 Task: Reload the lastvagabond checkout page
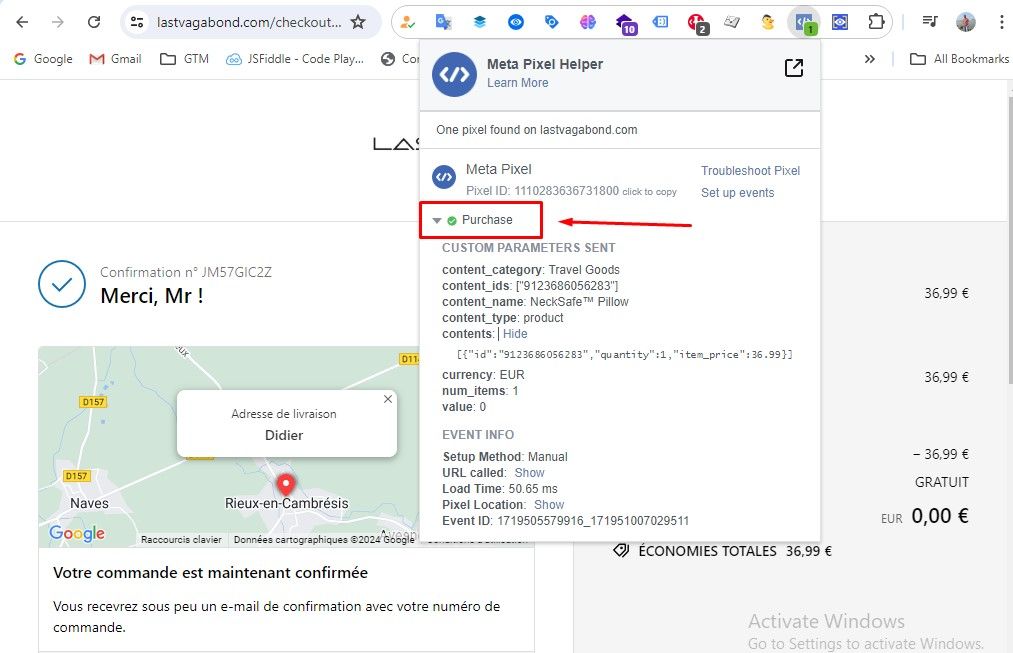pos(94,22)
